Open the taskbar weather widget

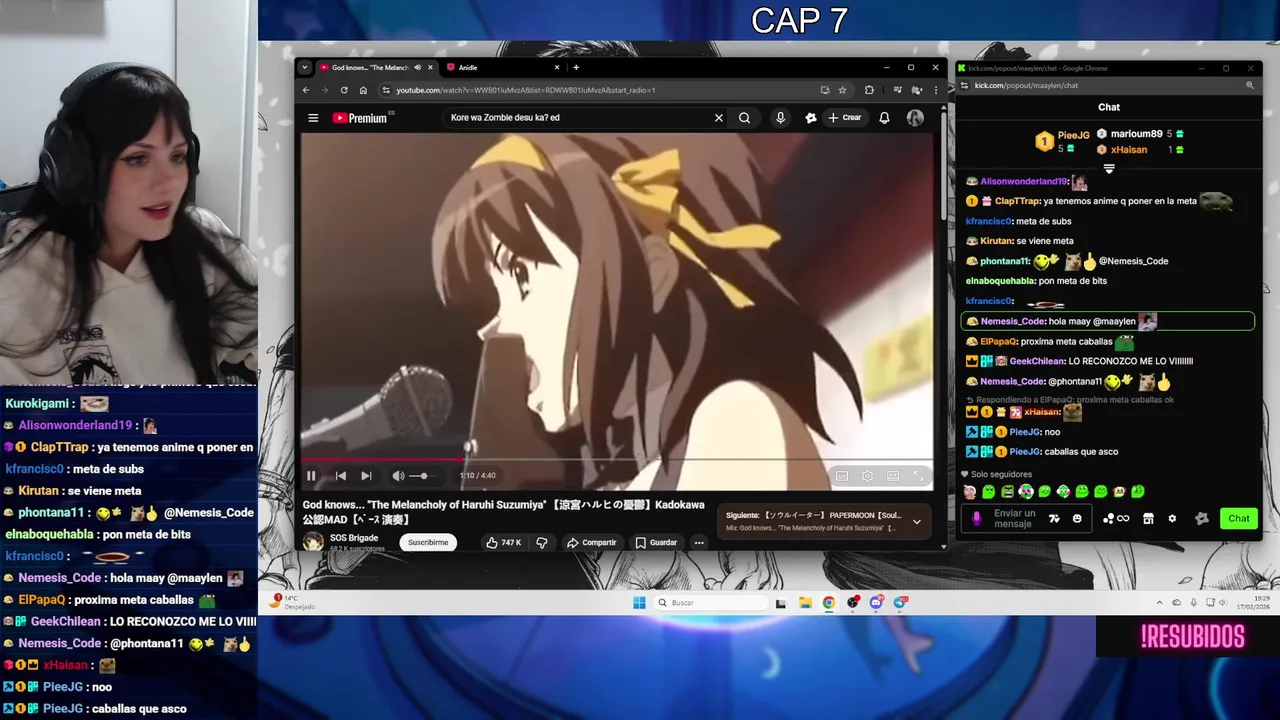pyautogui.click(x=293, y=601)
